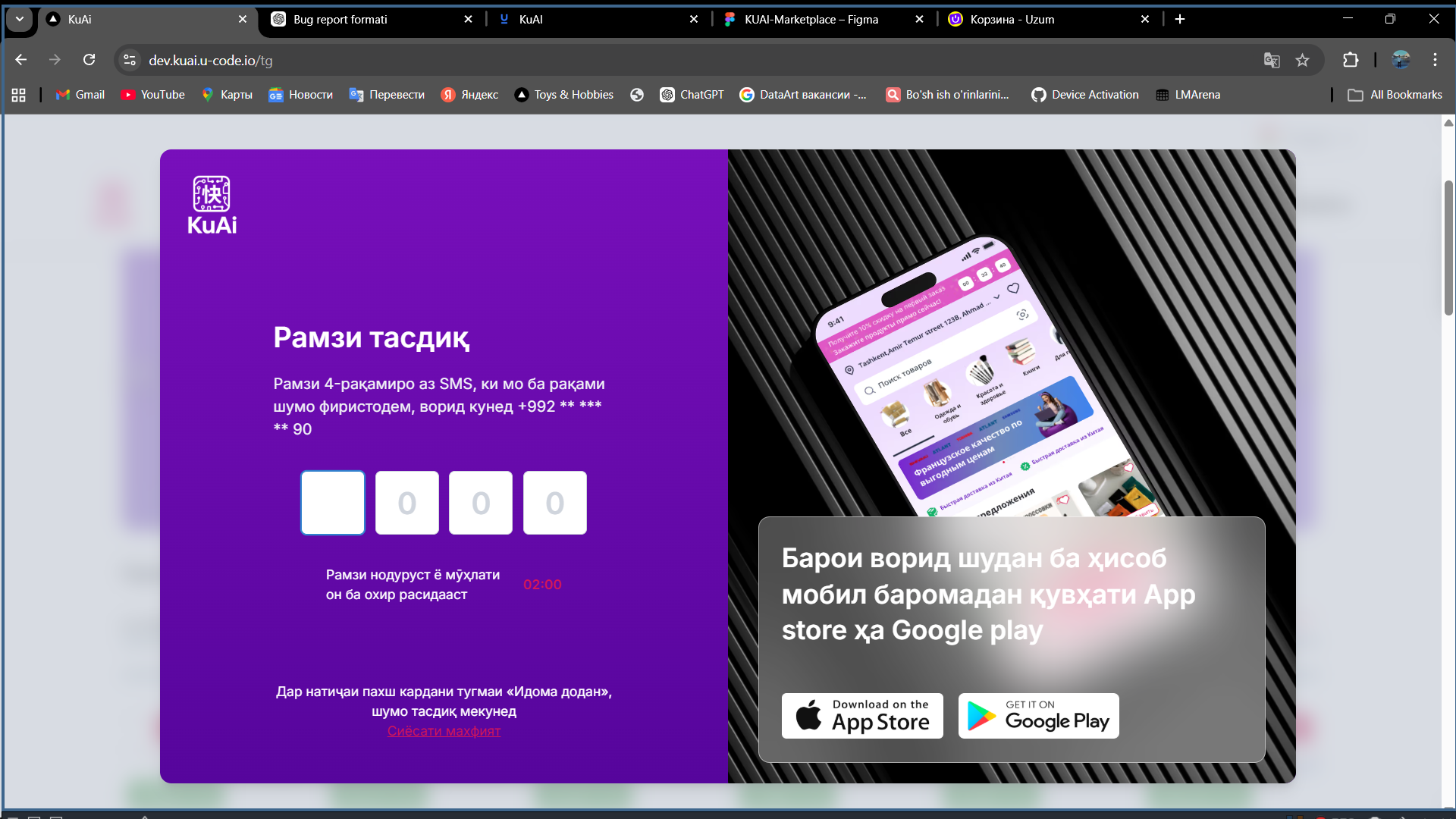
Task: Click the browser profile avatar
Action: pos(1401,60)
